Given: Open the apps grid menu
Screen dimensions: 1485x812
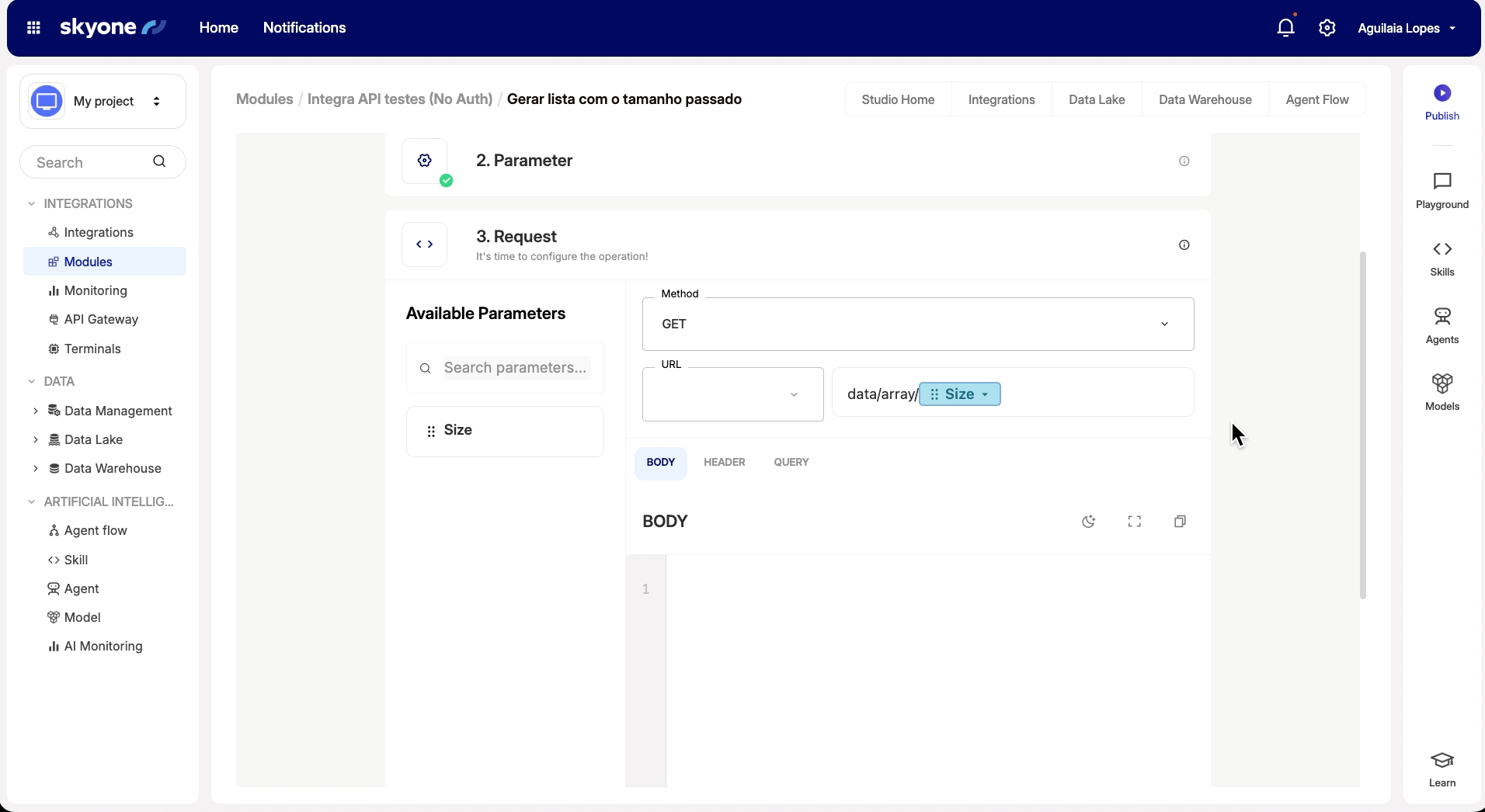Looking at the screenshot, I should [x=33, y=28].
